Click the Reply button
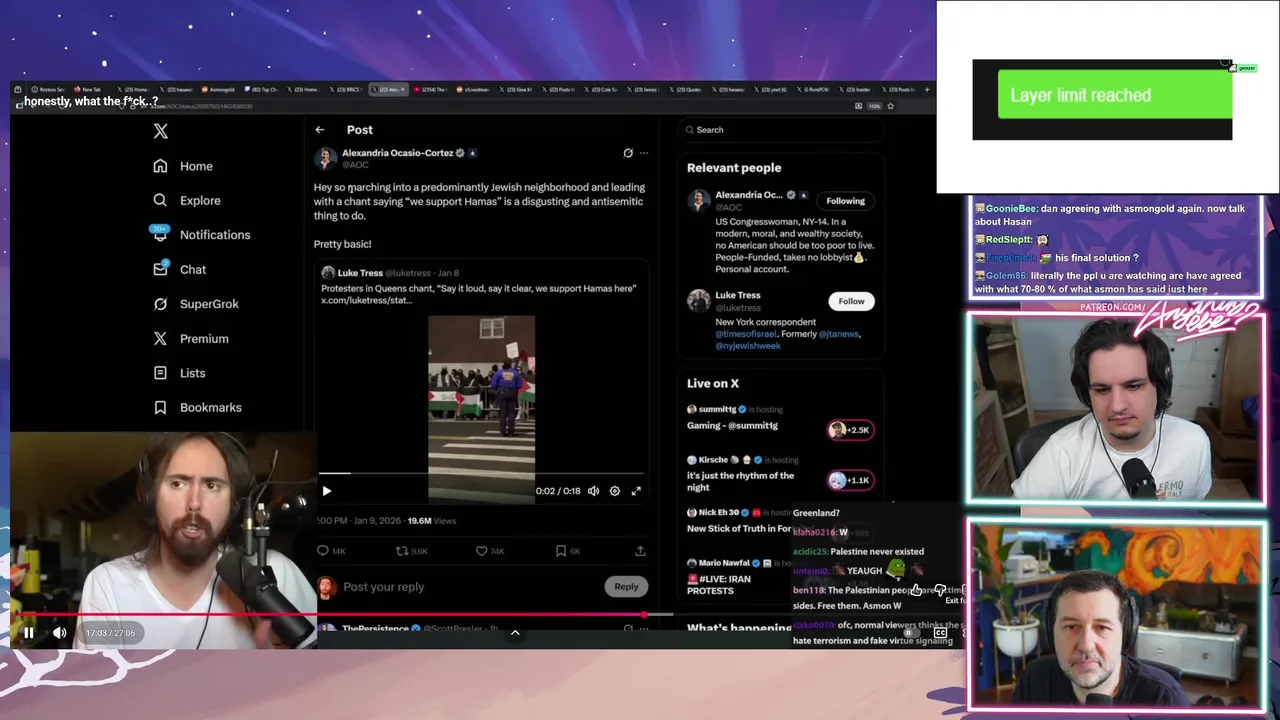 coord(626,587)
